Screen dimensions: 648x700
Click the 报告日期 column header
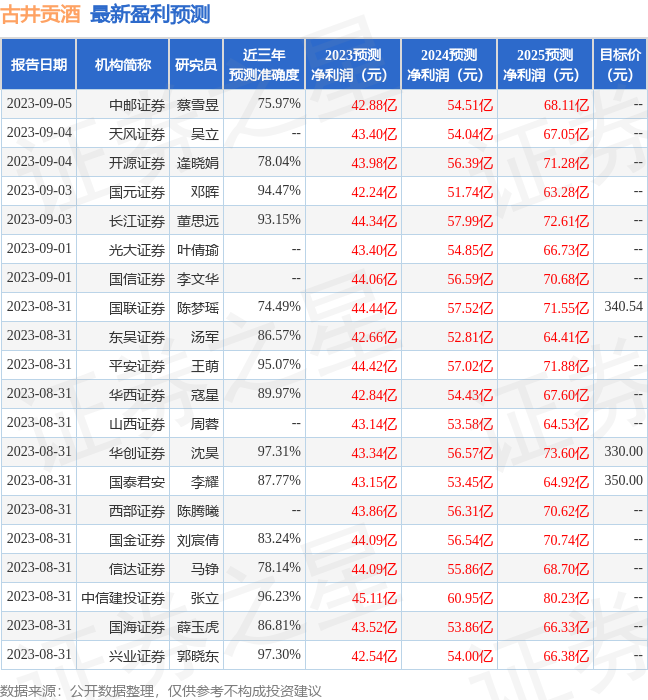point(39,64)
